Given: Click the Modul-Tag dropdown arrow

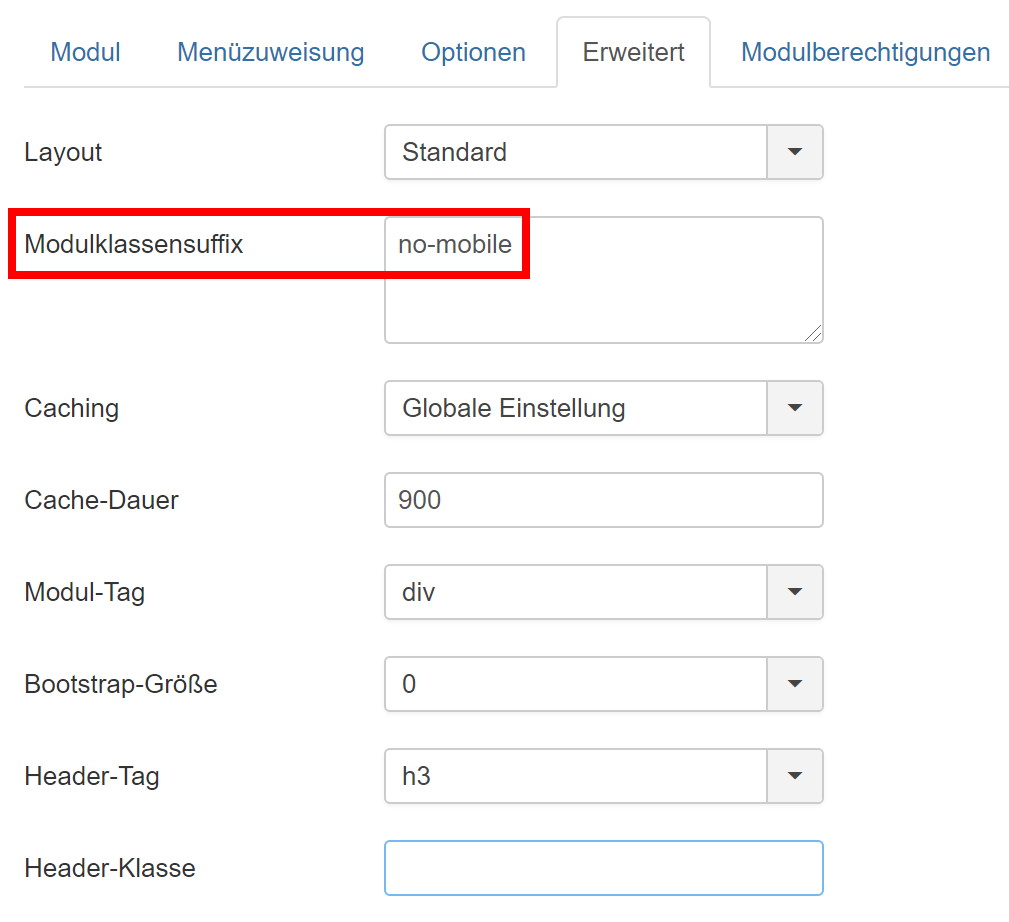Looking at the screenshot, I should (795, 592).
